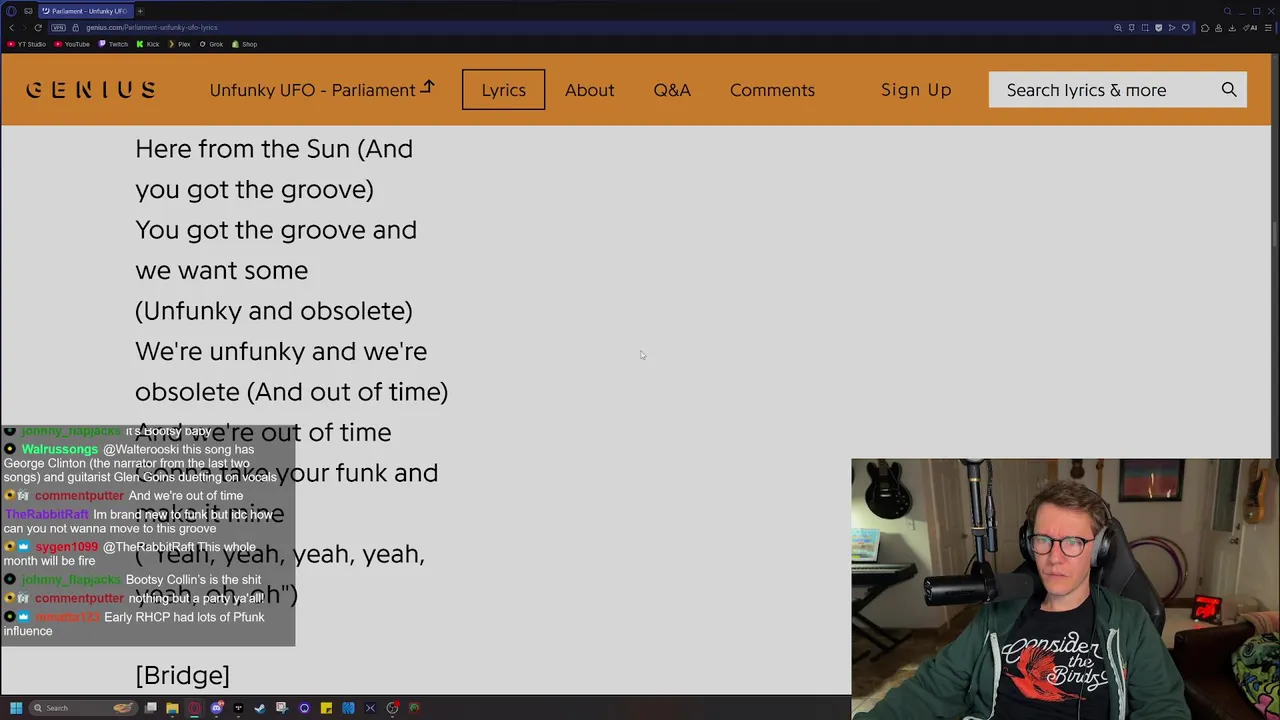Click the Windows taskbar Search box

pos(83,708)
